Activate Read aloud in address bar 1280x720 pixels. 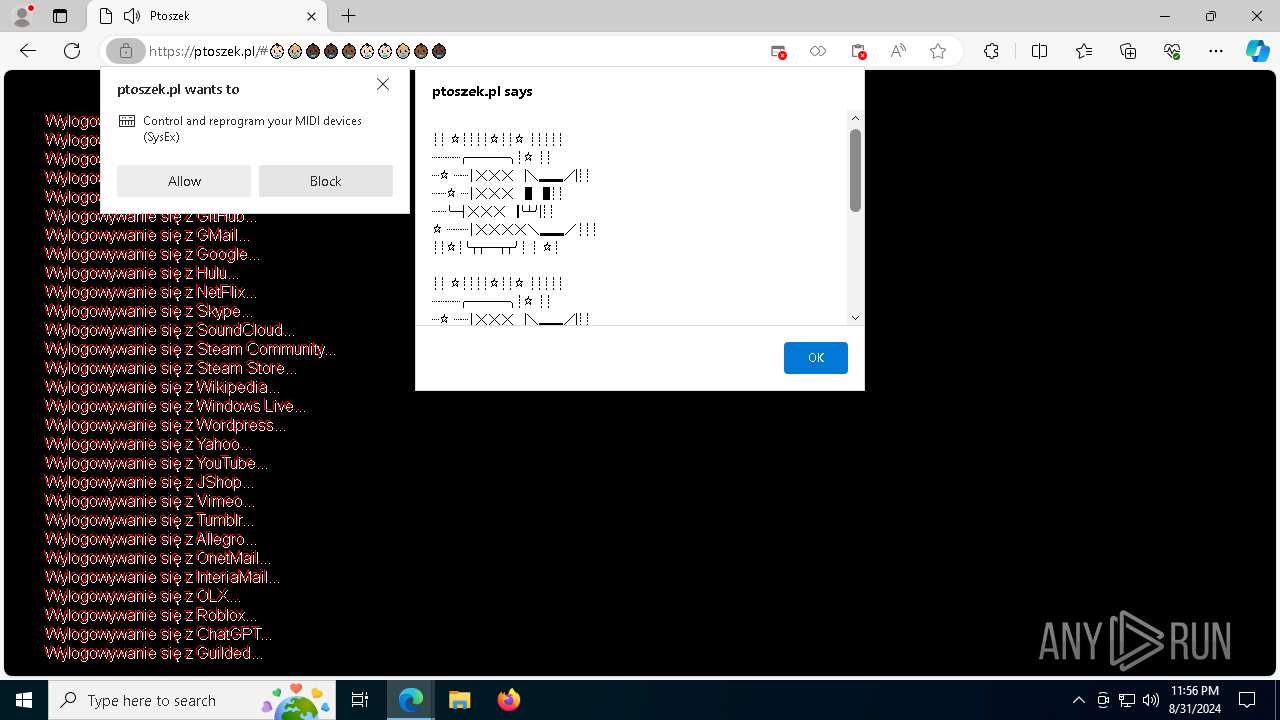(898, 52)
